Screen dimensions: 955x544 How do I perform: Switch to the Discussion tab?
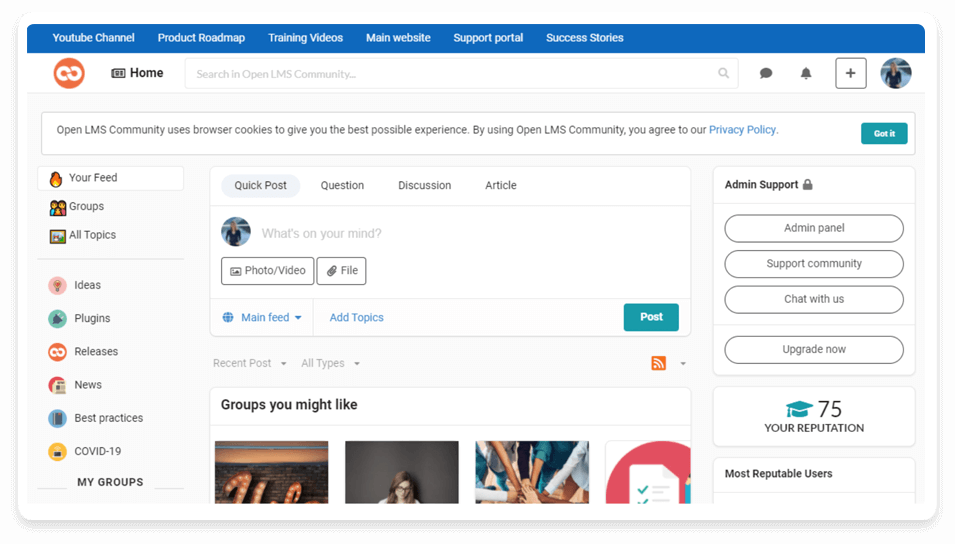[425, 185]
